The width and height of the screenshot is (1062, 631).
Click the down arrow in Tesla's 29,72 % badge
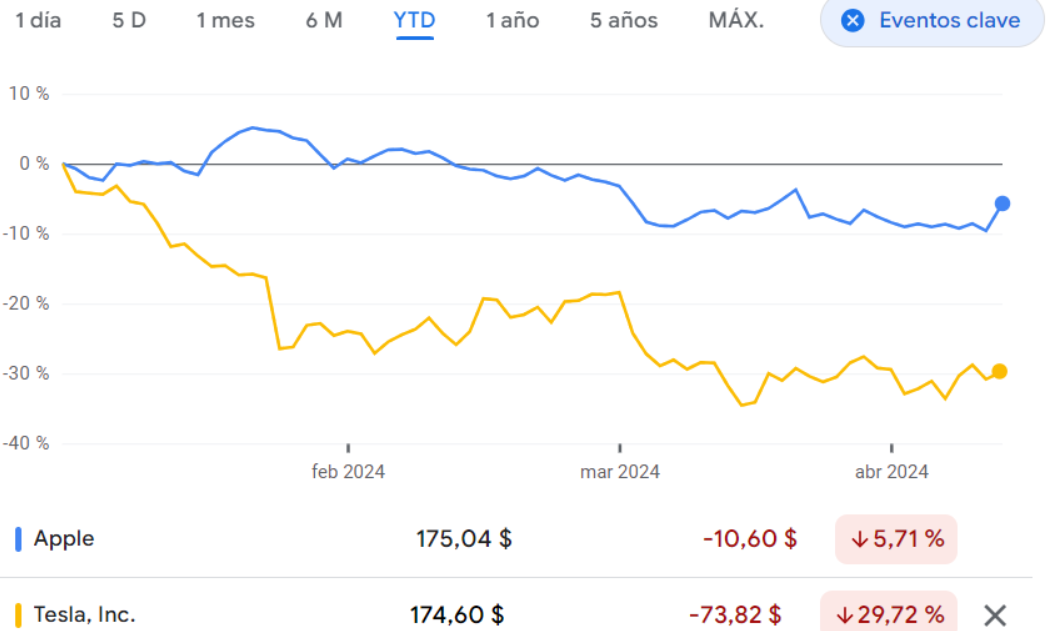pos(844,614)
